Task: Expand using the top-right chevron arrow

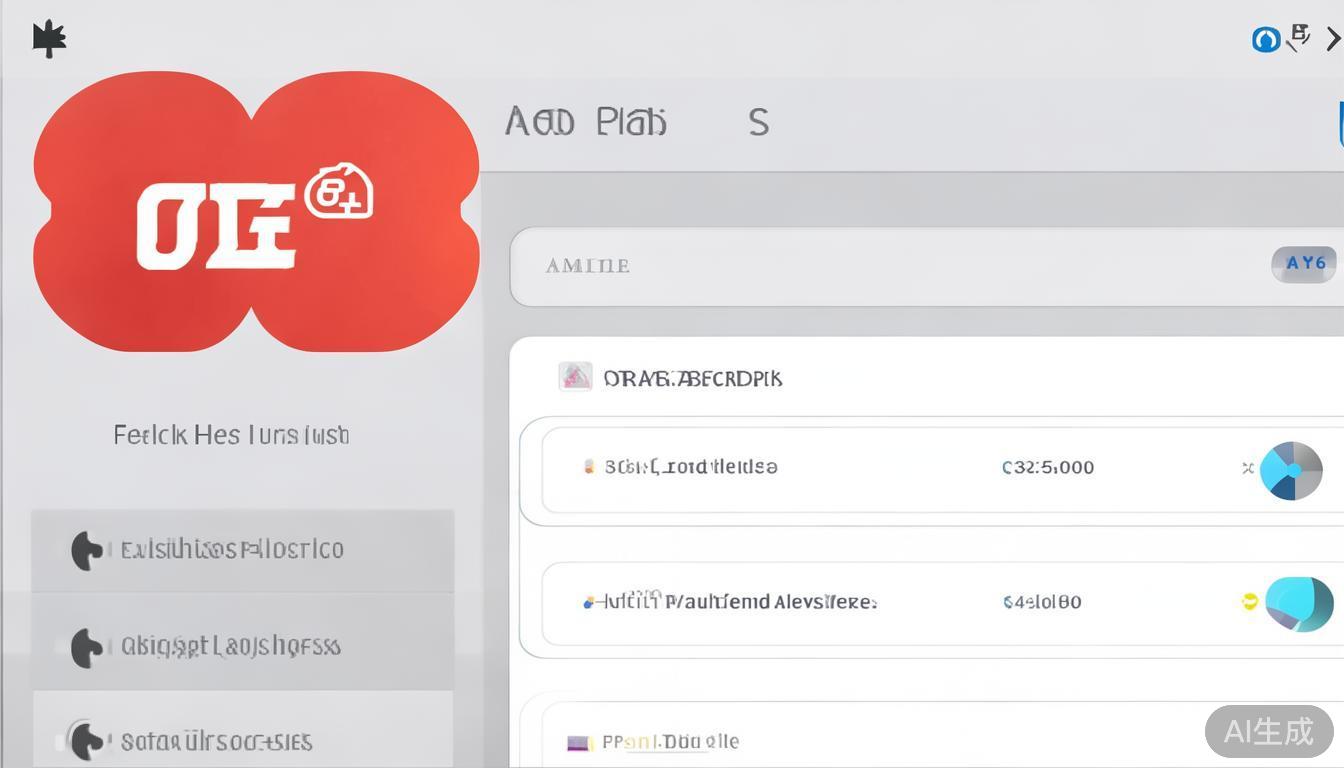Action: [1333, 39]
